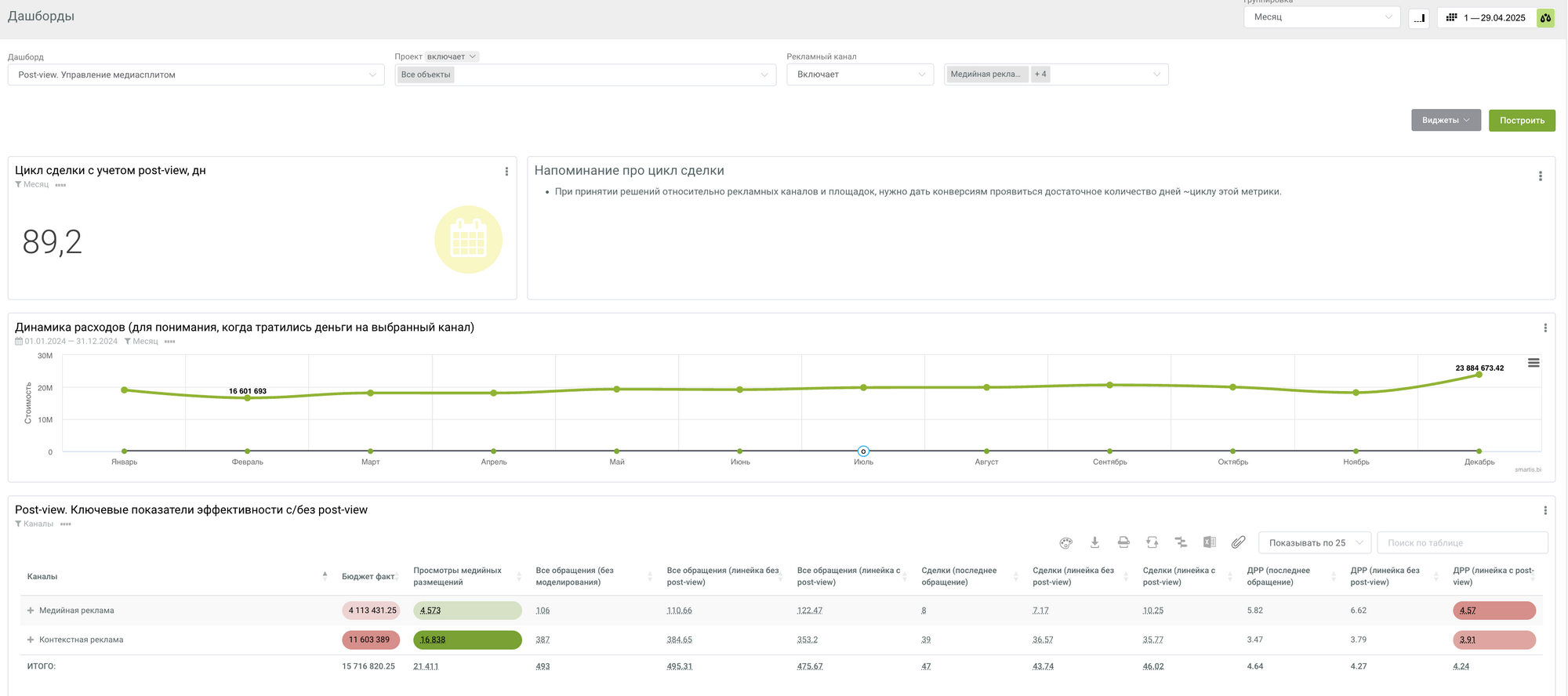Open three-dot menu of Цикл сделки widget
Screen dimensions: 1568x696
pos(506,172)
